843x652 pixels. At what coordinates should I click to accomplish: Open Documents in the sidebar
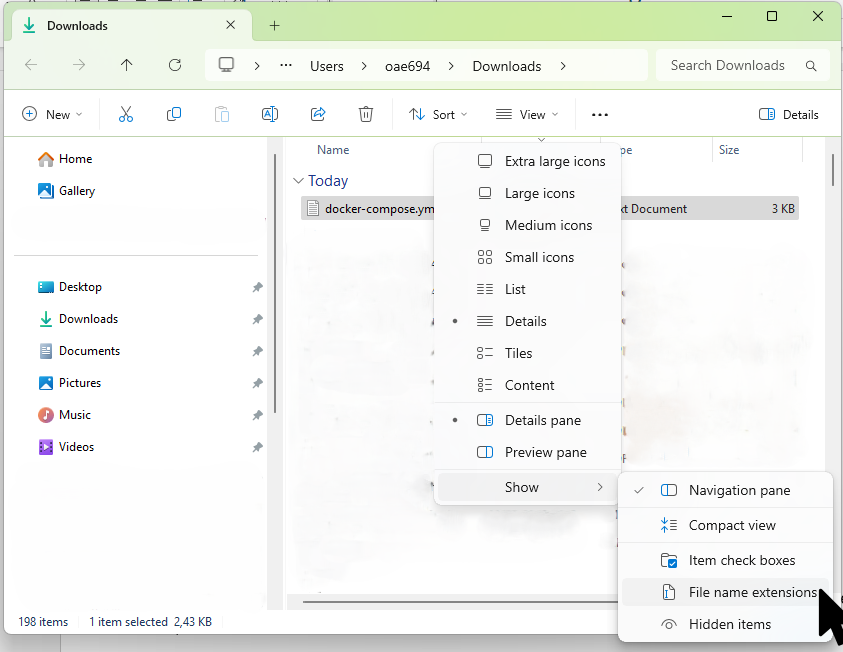pos(89,351)
